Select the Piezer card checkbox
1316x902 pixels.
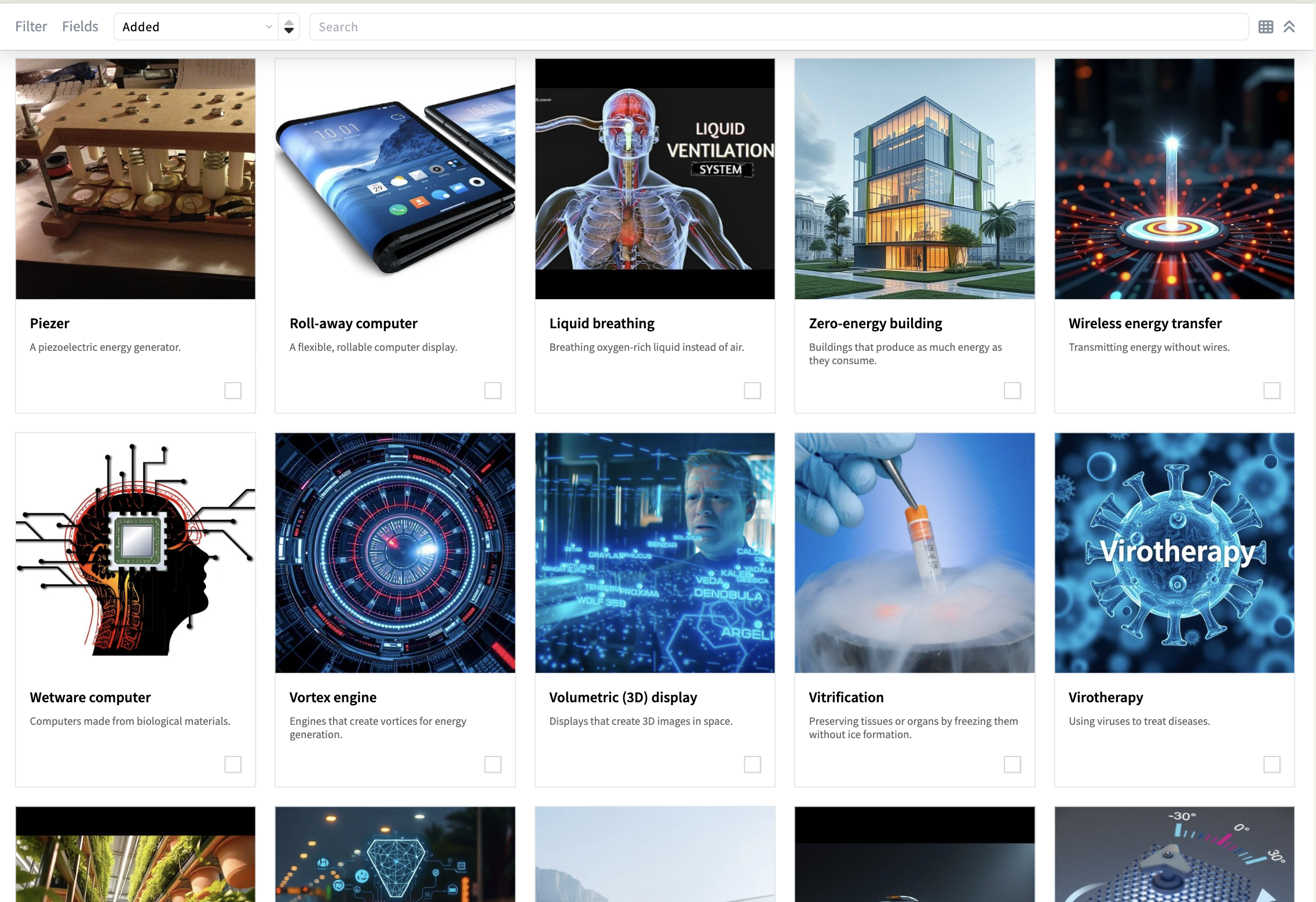coord(233,390)
